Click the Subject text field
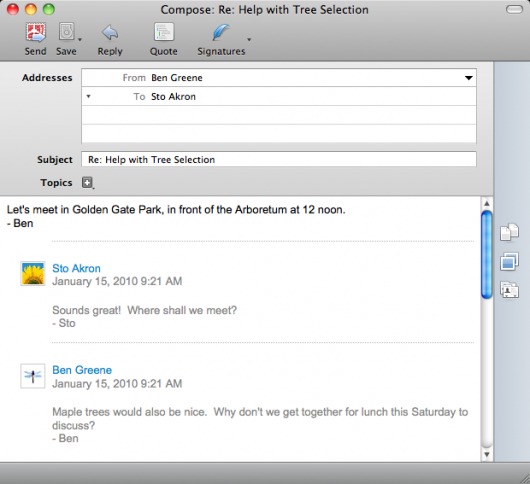 pos(279,159)
